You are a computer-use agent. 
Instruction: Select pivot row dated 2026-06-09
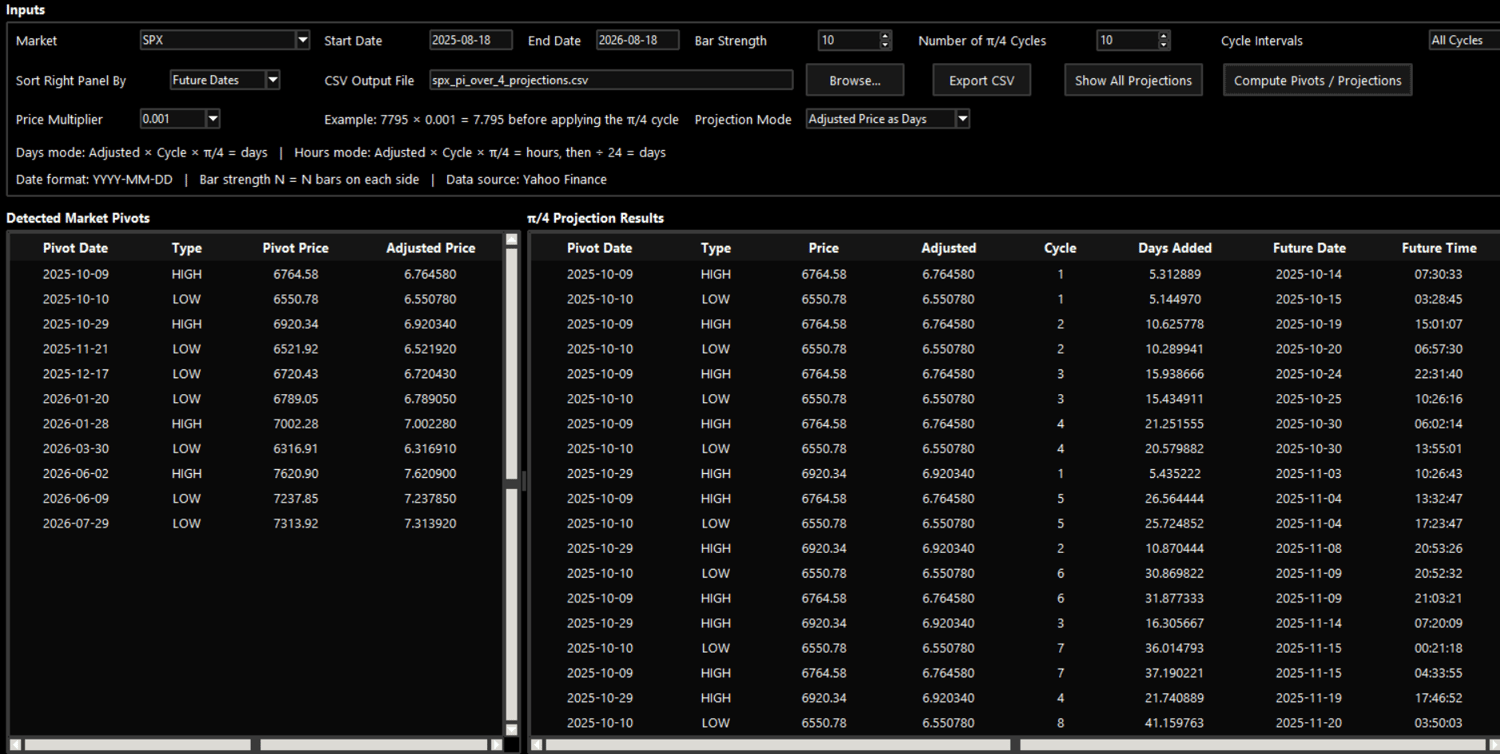256,499
